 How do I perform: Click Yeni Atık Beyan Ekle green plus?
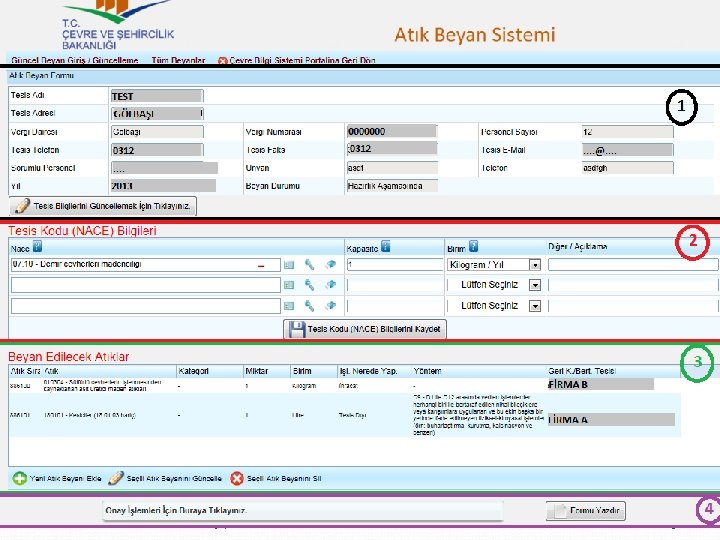pyautogui.click(x=20, y=478)
